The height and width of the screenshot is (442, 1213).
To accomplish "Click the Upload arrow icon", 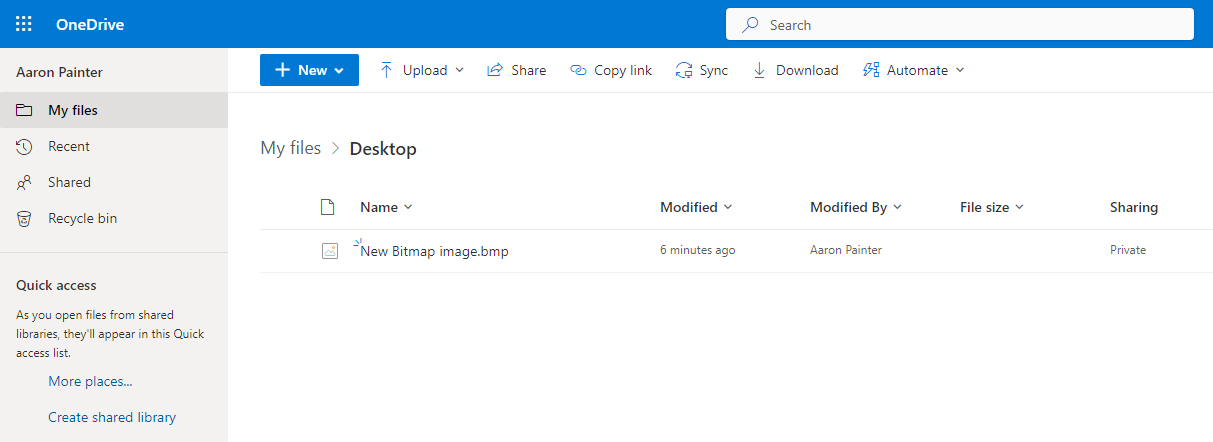I will (386, 70).
